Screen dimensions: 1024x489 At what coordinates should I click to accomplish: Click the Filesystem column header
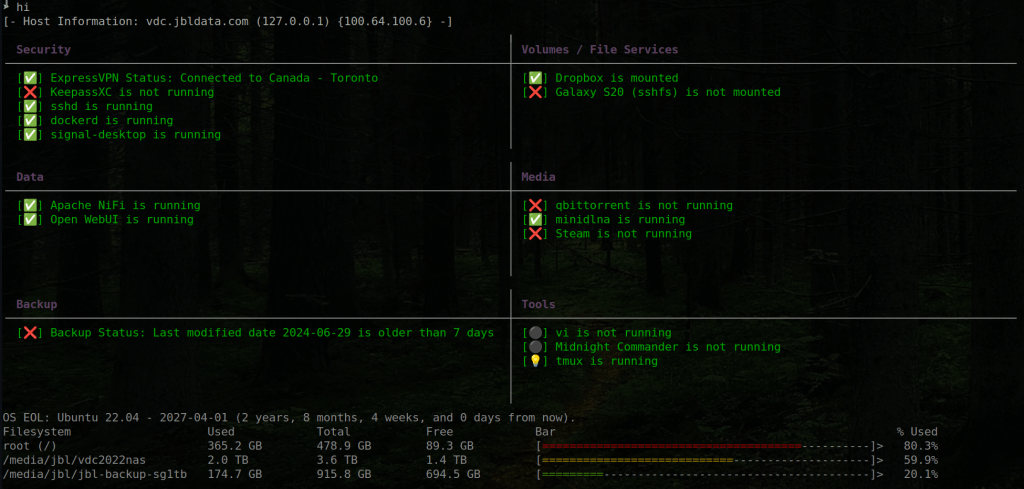coord(37,432)
